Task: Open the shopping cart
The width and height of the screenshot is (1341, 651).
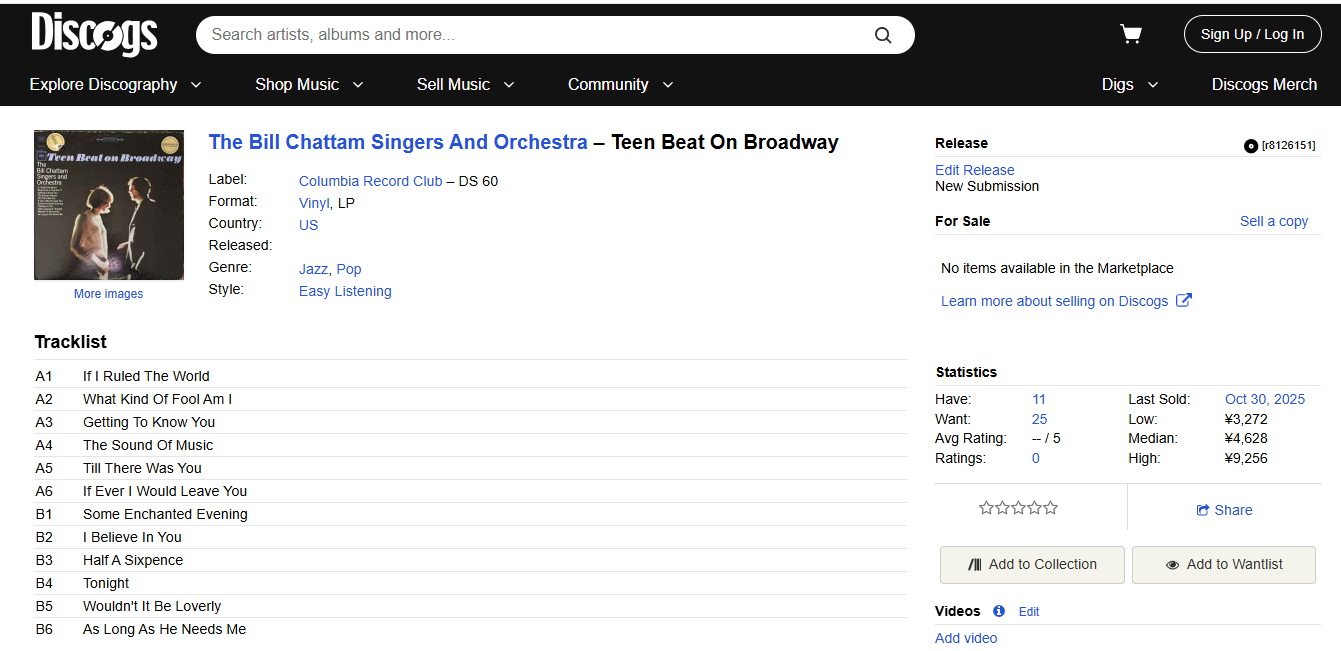Action: (1131, 35)
